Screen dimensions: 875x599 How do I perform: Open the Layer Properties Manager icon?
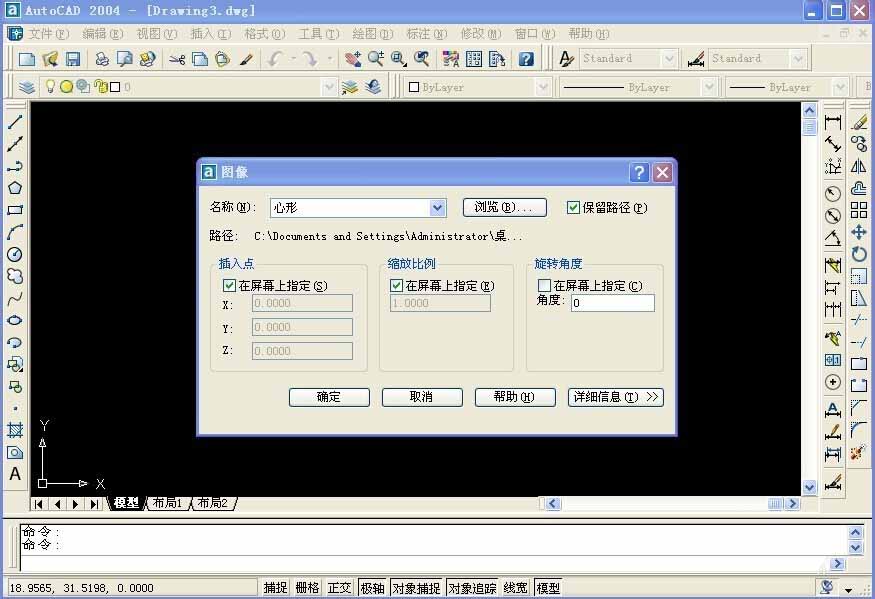[26, 87]
